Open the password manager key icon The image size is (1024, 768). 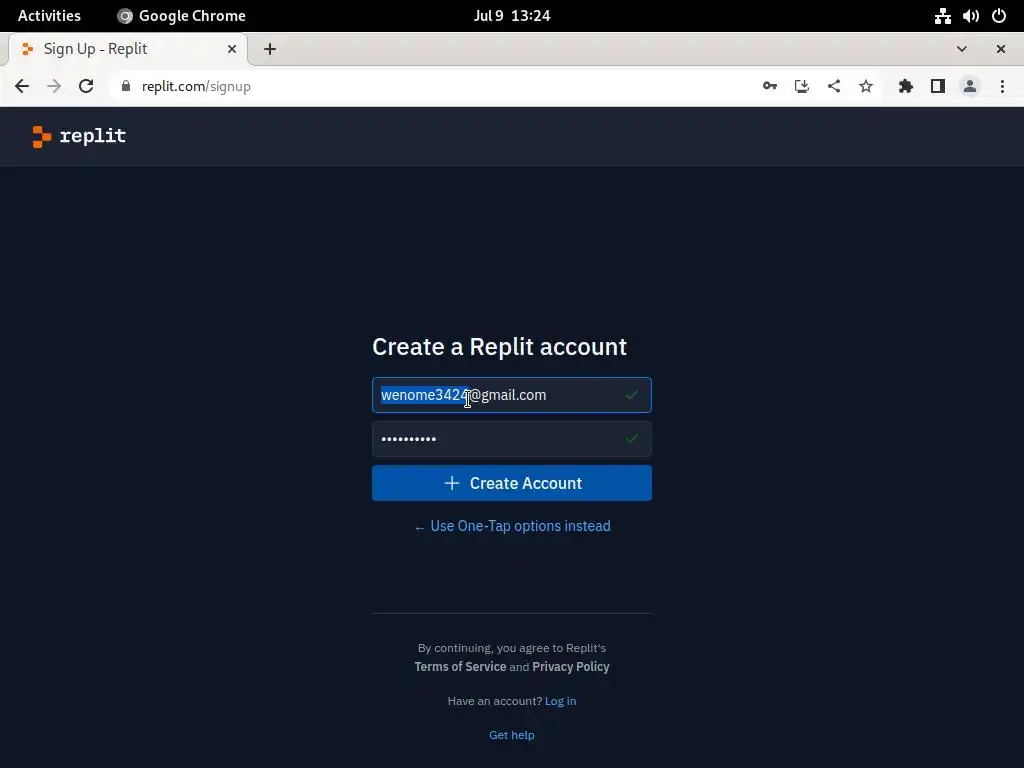point(770,86)
